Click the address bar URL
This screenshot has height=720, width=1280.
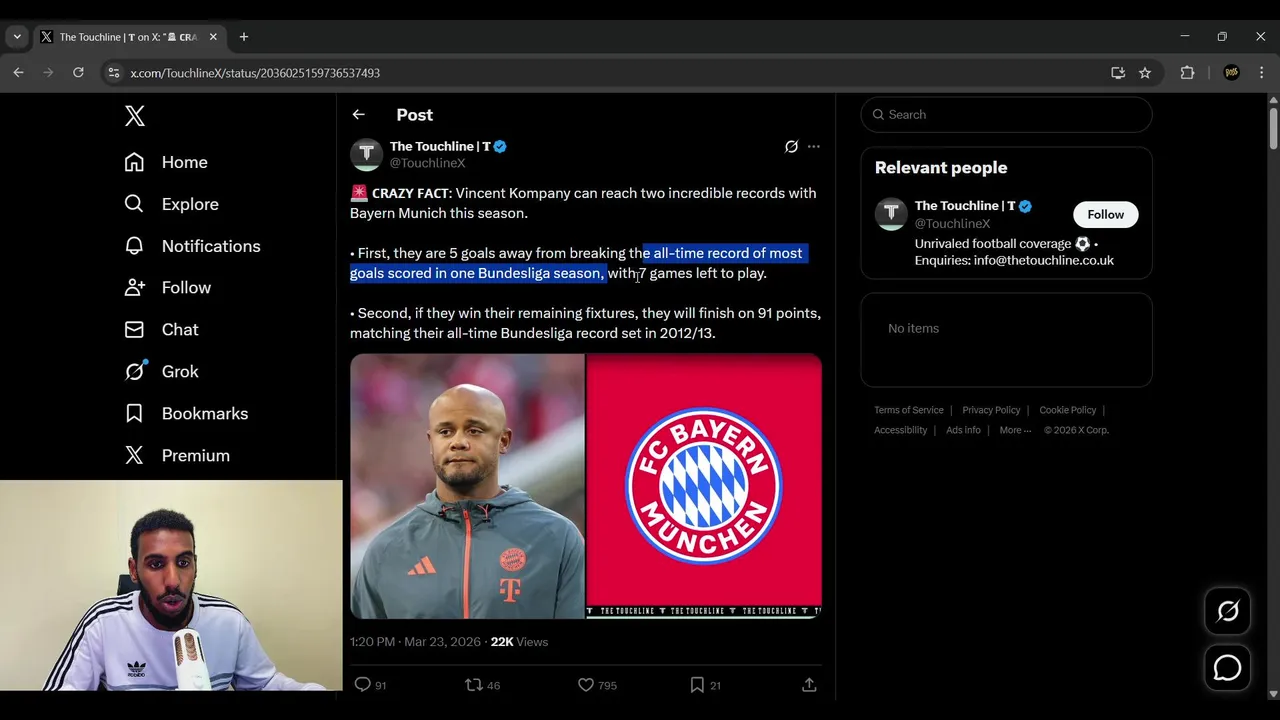coord(255,73)
